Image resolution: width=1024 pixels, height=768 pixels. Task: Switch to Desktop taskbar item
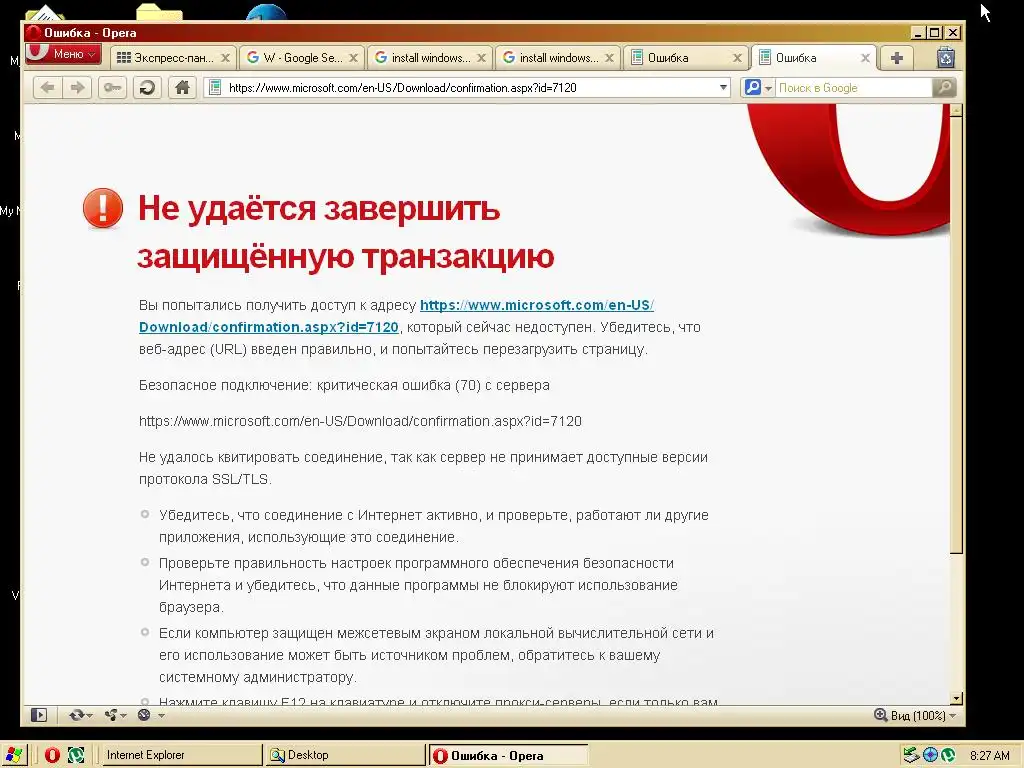coord(345,755)
